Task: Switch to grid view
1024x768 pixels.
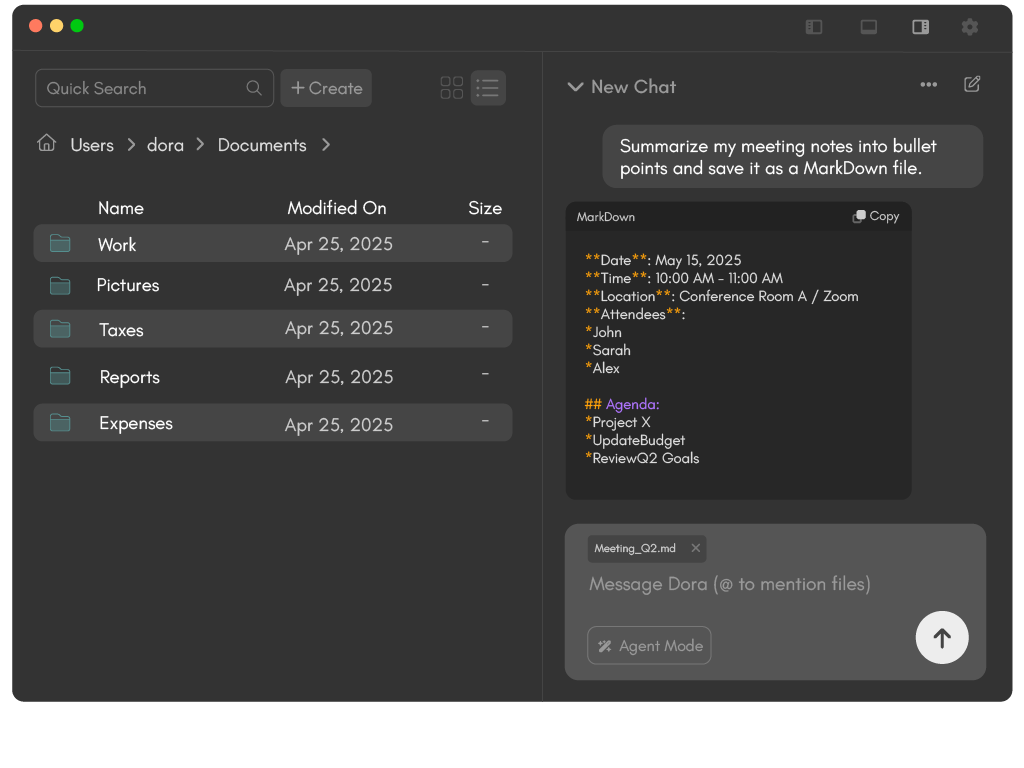Action: pyautogui.click(x=452, y=88)
